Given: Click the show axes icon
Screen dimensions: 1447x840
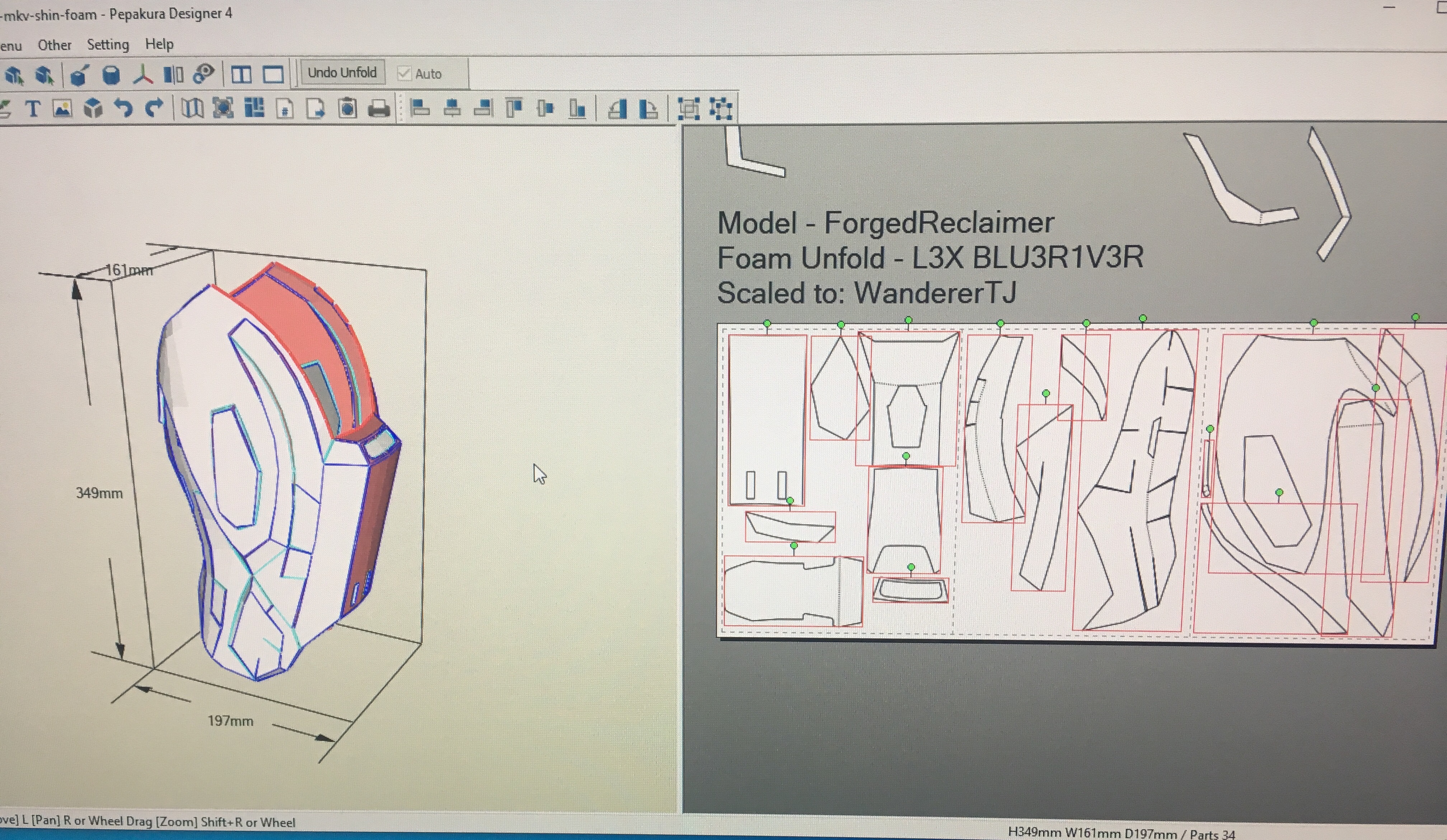Looking at the screenshot, I should pyautogui.click(x=142, y=75).
